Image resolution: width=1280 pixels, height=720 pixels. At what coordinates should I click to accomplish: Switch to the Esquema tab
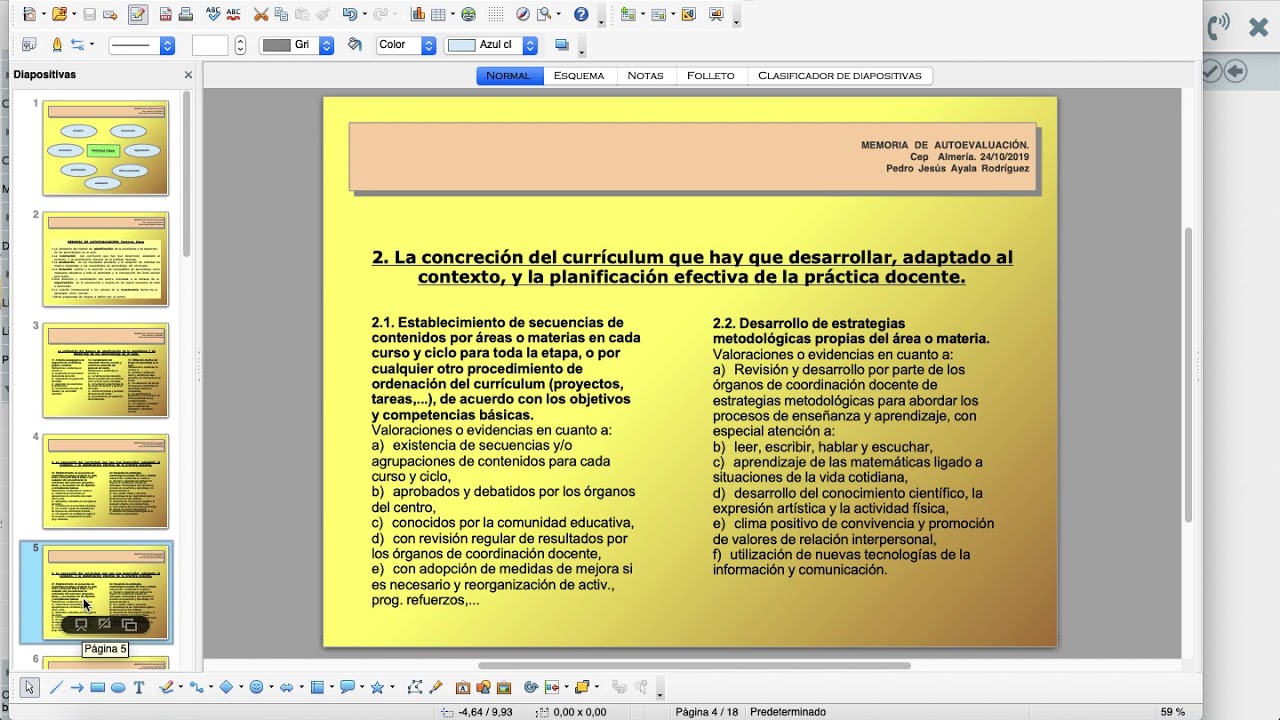tap(579, 76)
